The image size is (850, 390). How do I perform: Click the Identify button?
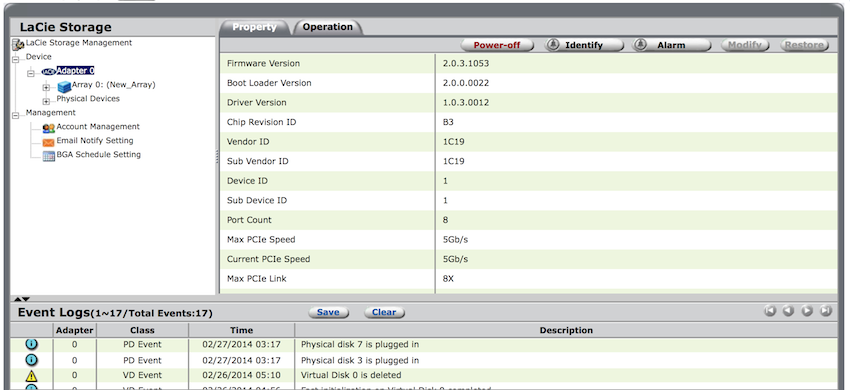tap(584, 45)
